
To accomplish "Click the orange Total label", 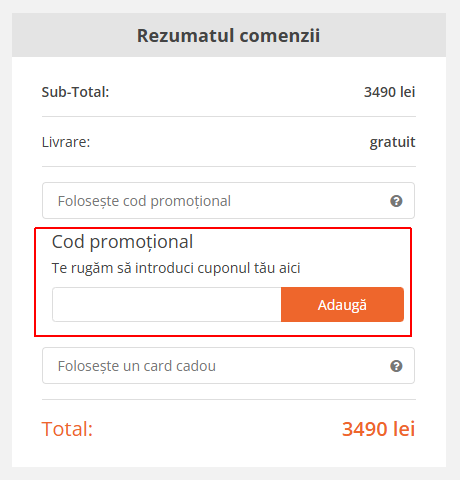I will [x=67, y=429].
